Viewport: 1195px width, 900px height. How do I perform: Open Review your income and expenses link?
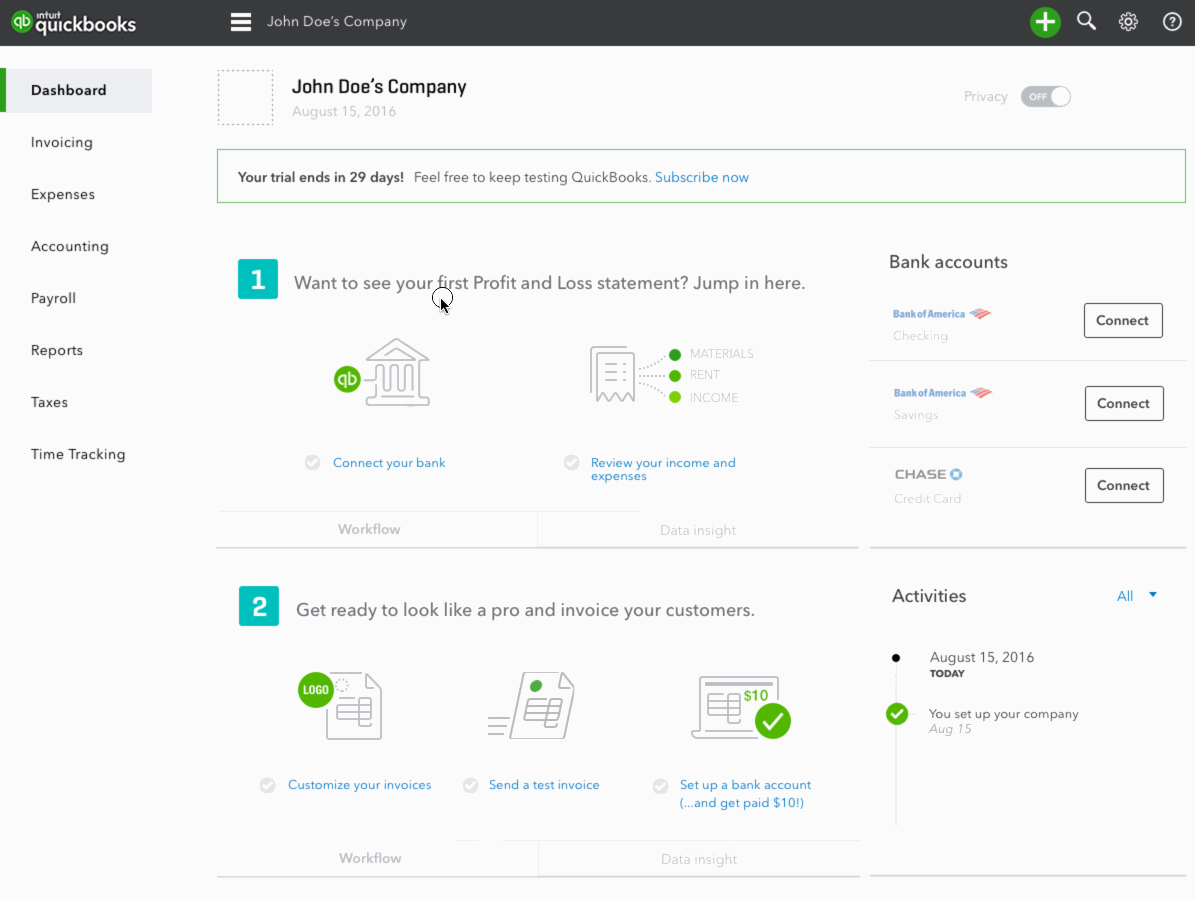click(663, 469)
